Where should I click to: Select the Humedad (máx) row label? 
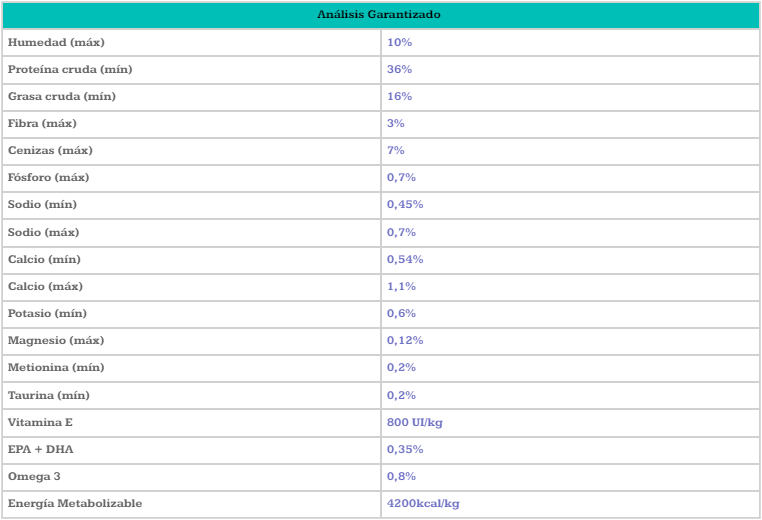tap(56, 43)
